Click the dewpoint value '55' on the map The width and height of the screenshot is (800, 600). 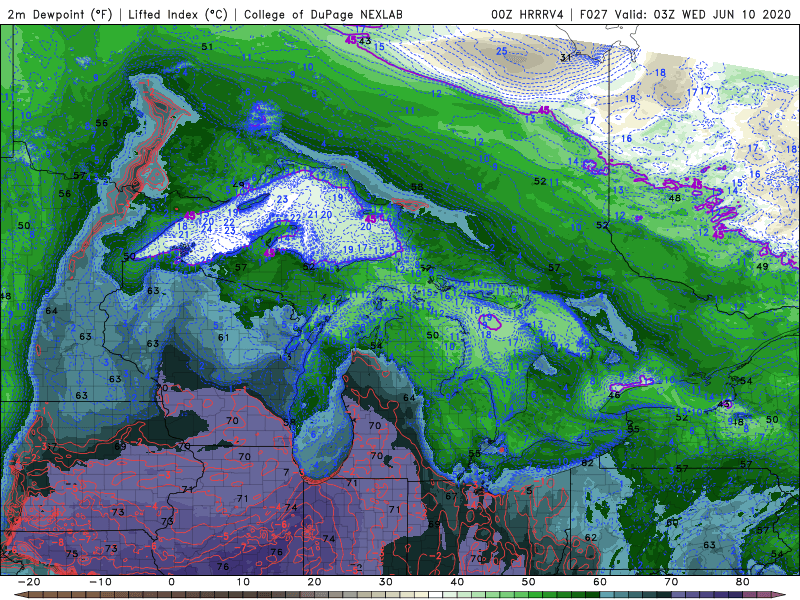pos(474,453)
